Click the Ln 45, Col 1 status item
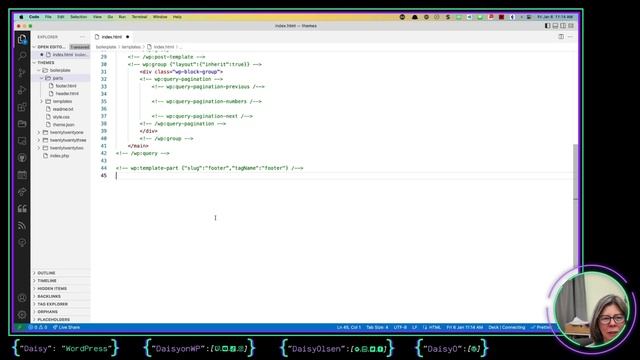Screen dimensions: 640x360 coord(349,327)
